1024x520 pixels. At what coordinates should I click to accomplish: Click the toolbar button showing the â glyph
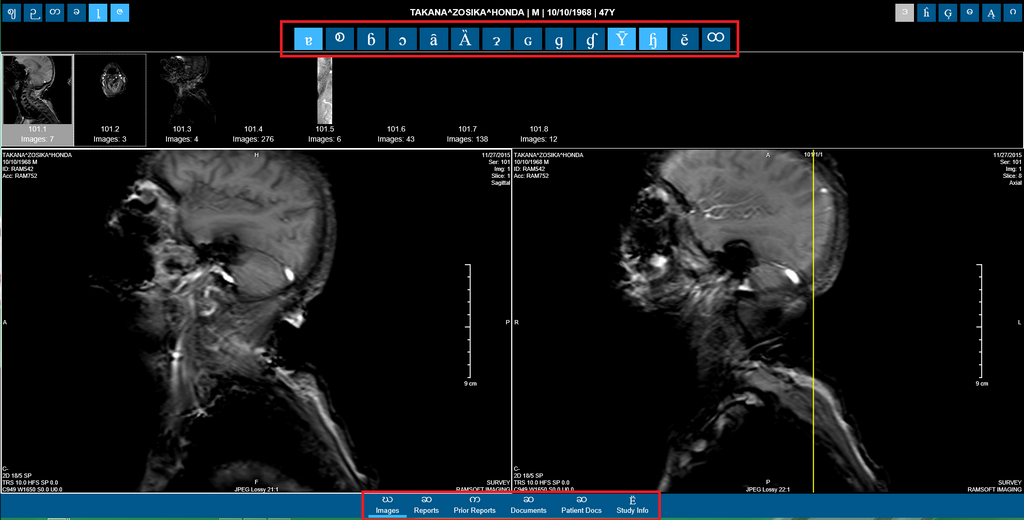click(433, 39)
